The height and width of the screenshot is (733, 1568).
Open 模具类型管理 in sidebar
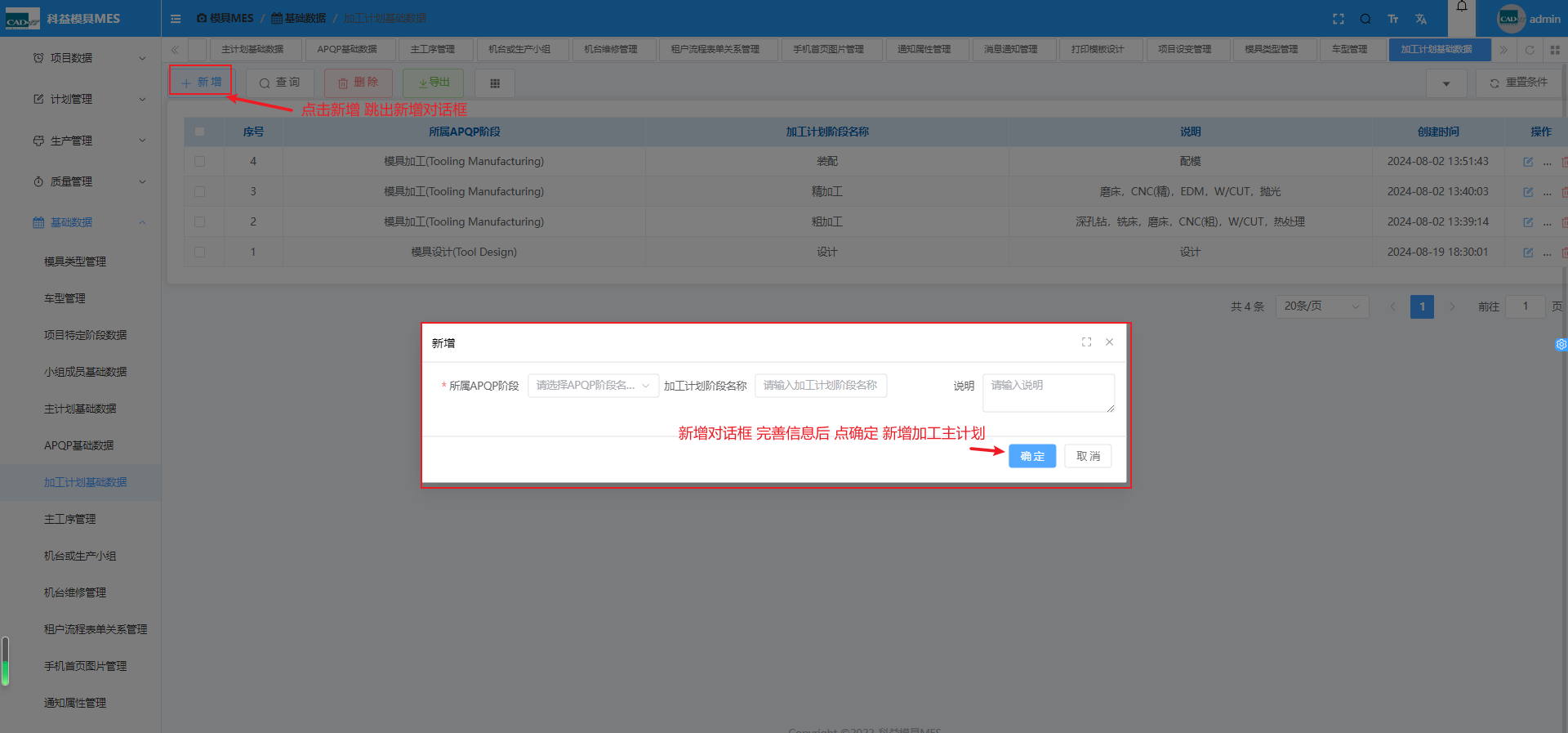point(80,261)
